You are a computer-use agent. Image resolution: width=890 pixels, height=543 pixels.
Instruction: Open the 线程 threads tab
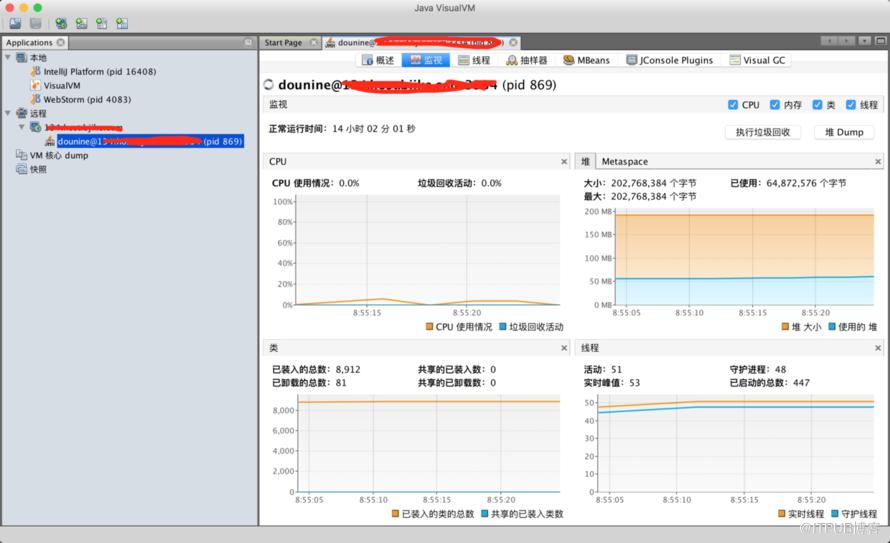tap(474, 60)
